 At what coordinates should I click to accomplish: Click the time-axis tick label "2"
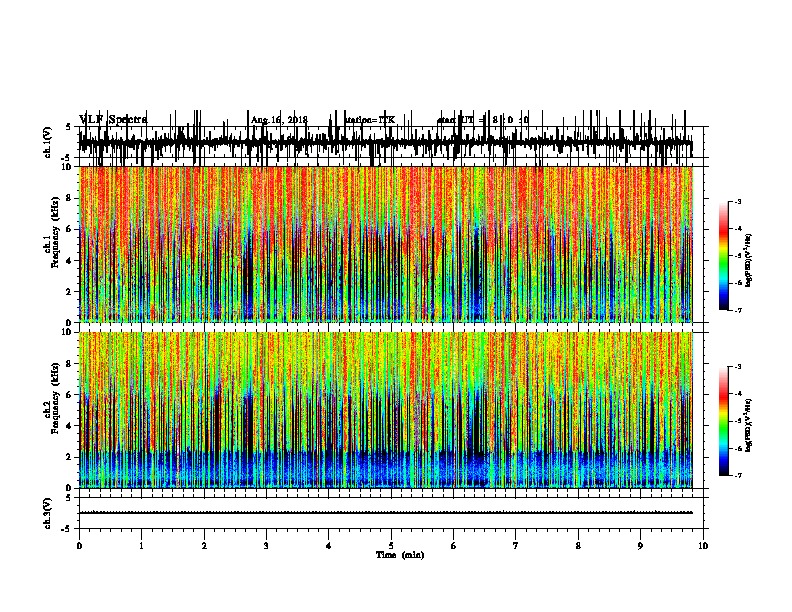204,546
